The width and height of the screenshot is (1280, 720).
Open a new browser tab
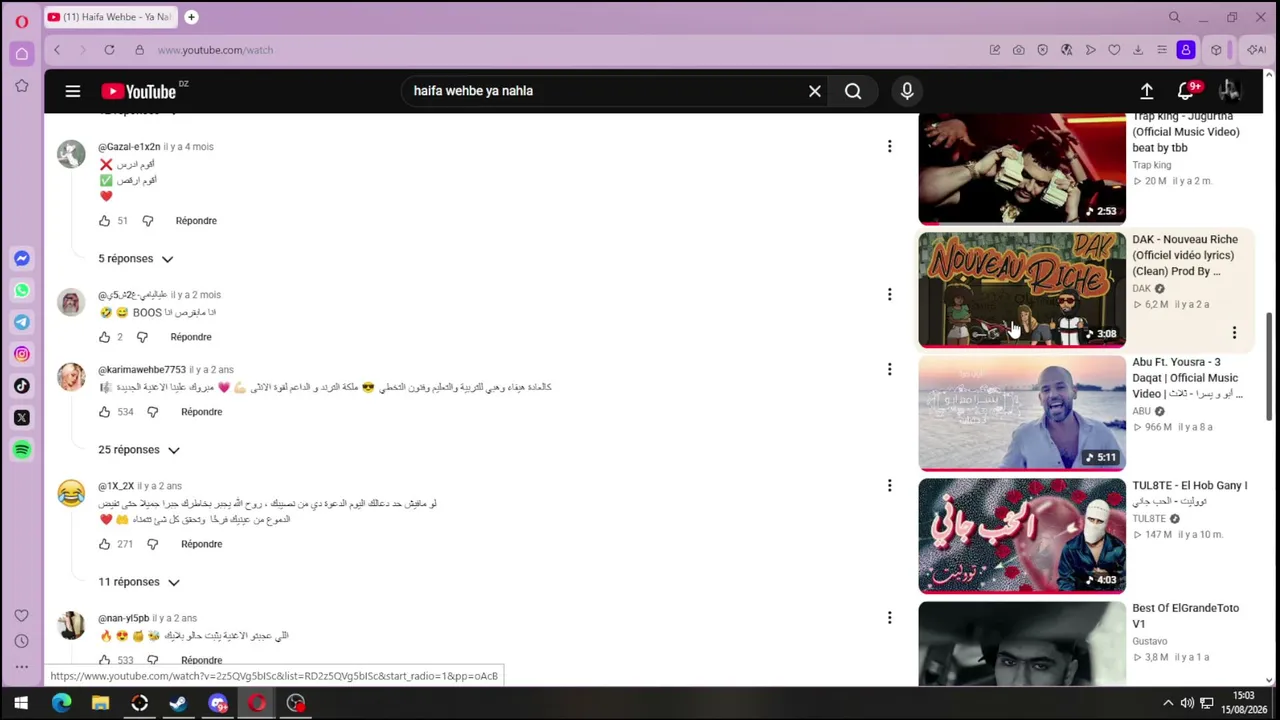coord(191,17)
